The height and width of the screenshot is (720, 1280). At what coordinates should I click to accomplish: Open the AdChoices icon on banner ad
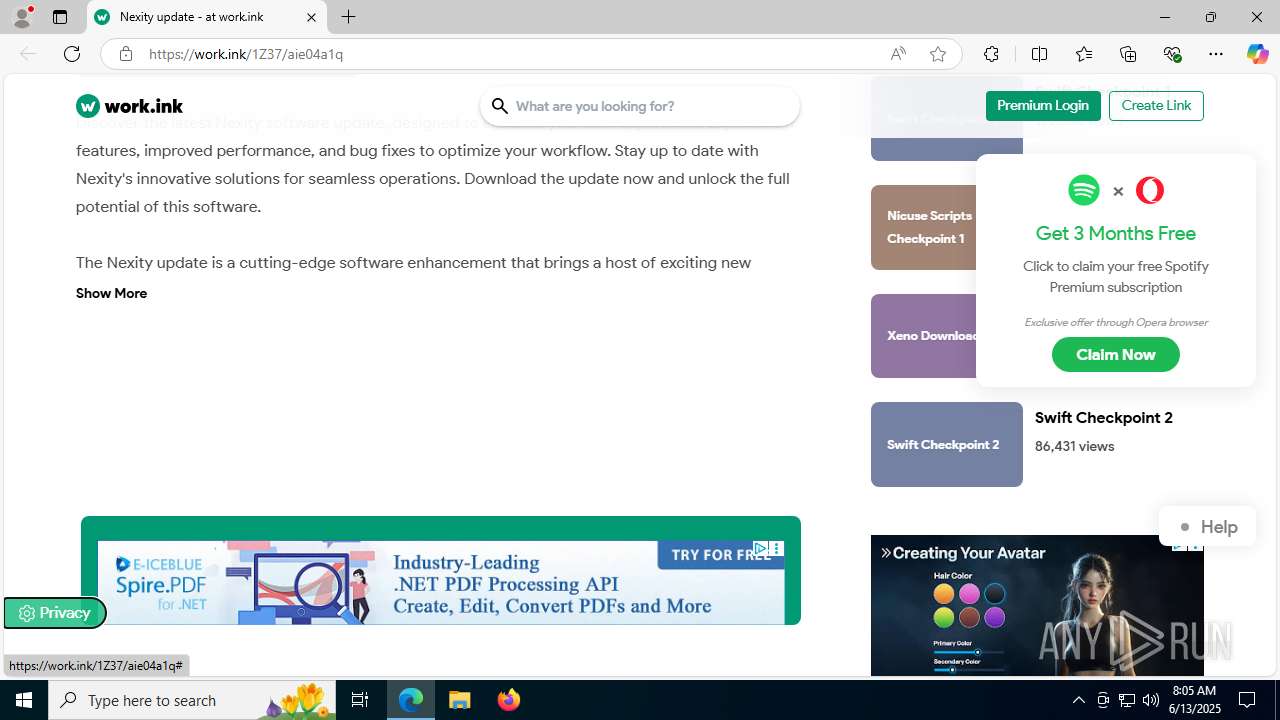(x=761, y=548)
